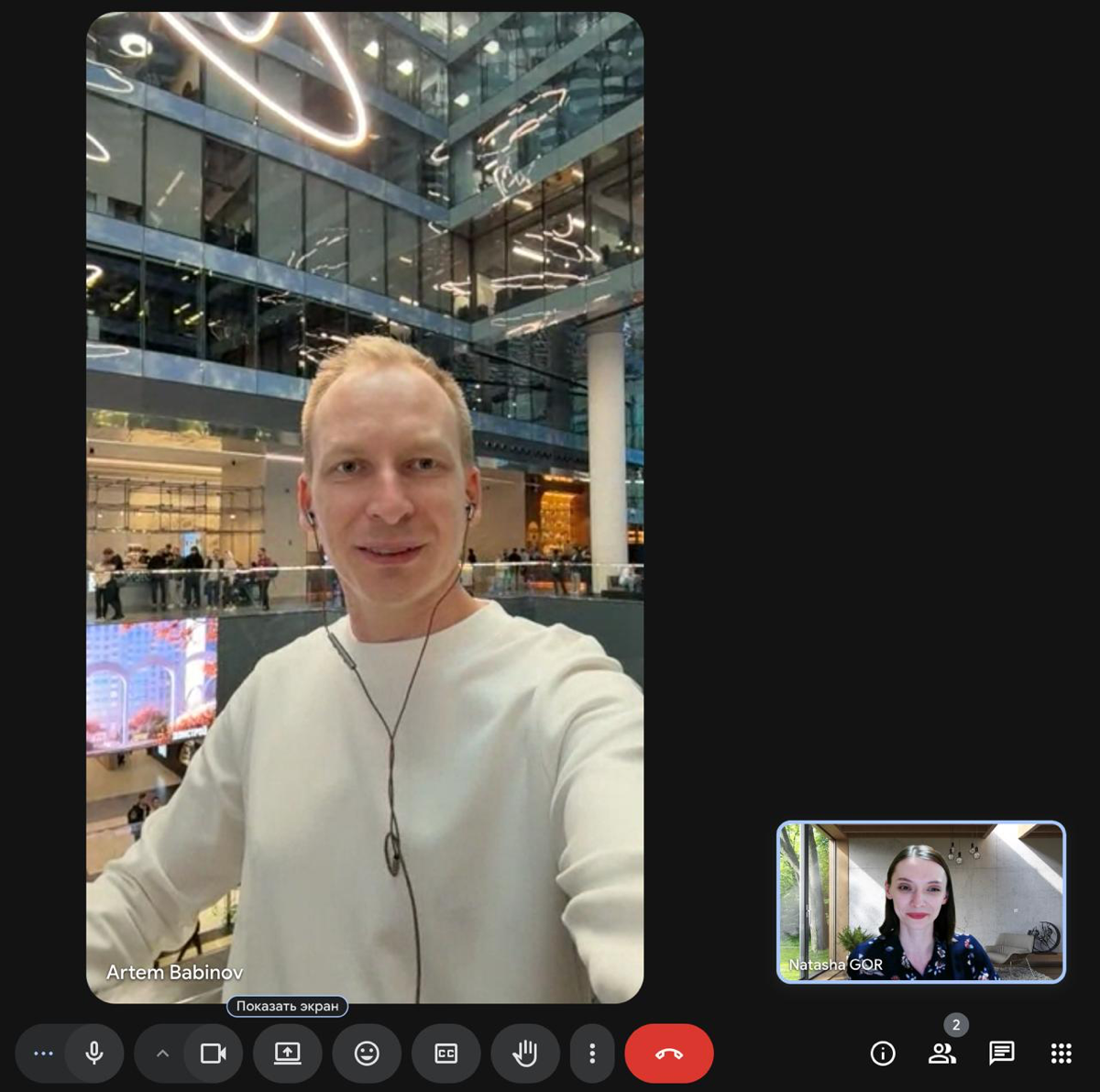The width and height of the screenshot is (1100, 1092).
Task: Open audio settings three-dot menu beside the mic
Action: pos(43,1053)
